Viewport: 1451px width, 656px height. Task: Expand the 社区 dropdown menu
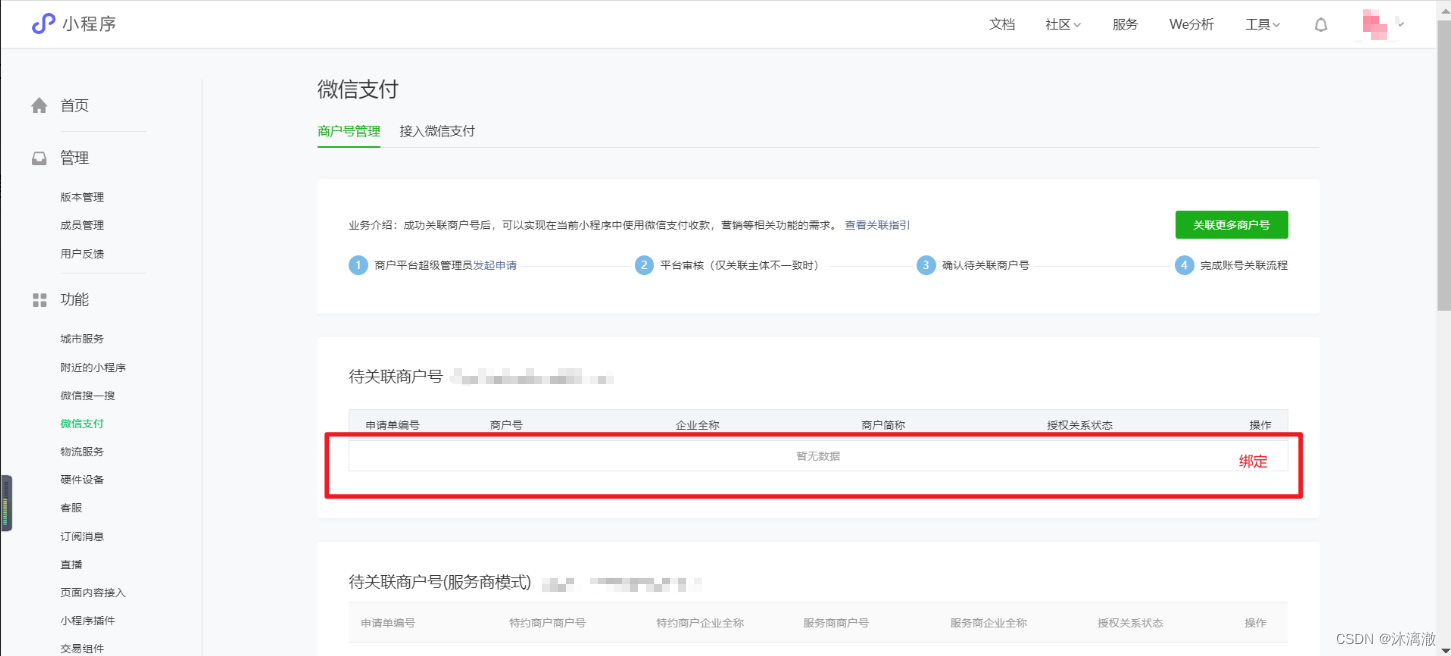click(x=1063, y=25)
